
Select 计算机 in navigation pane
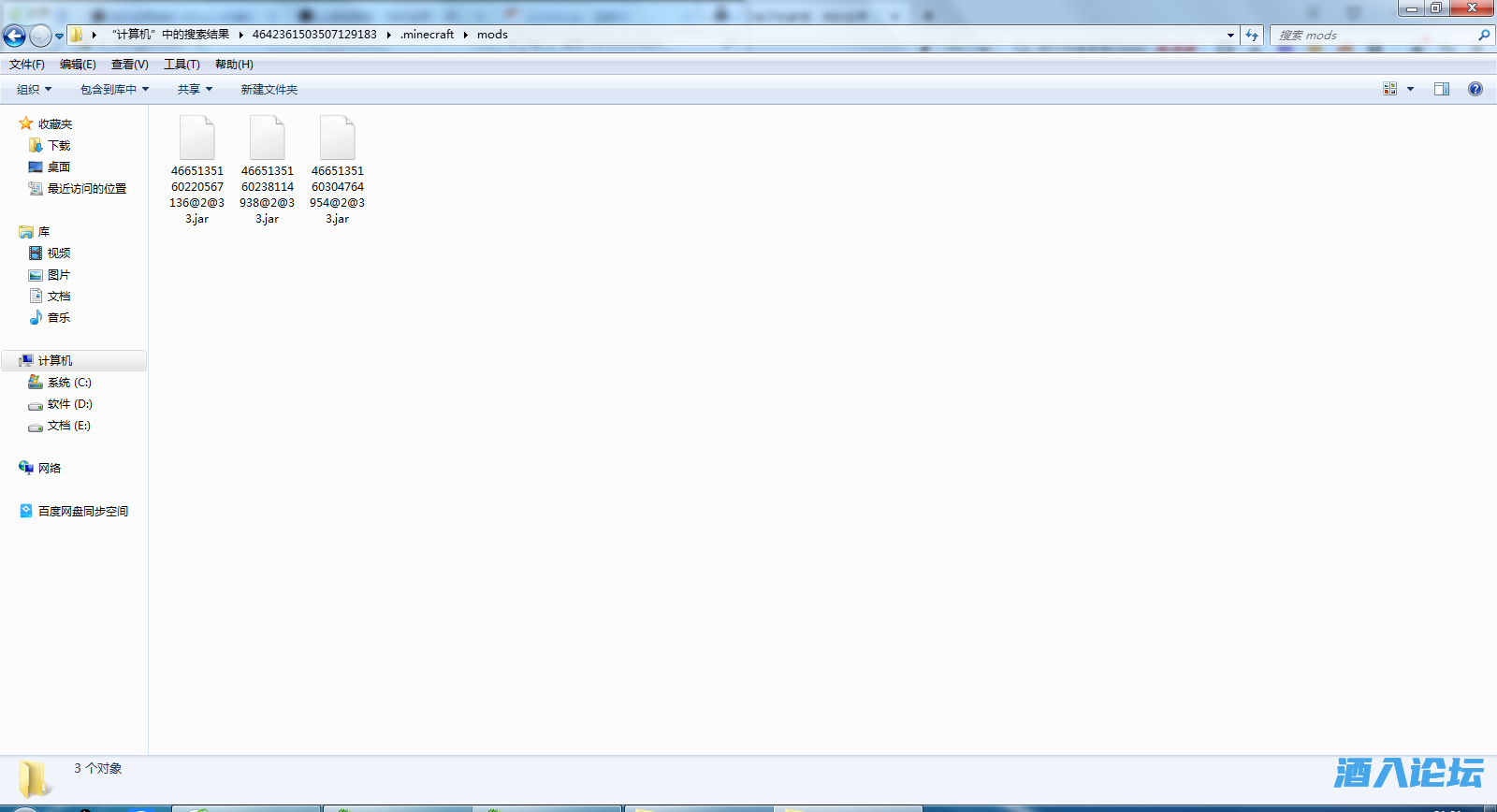55,361
